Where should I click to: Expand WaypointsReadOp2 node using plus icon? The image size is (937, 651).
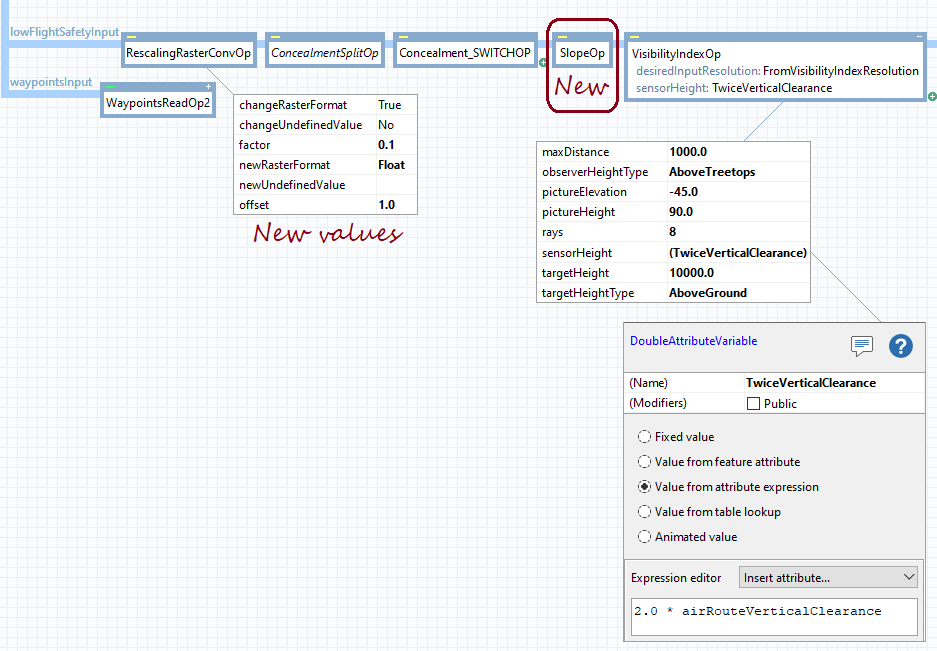[208, 86]
